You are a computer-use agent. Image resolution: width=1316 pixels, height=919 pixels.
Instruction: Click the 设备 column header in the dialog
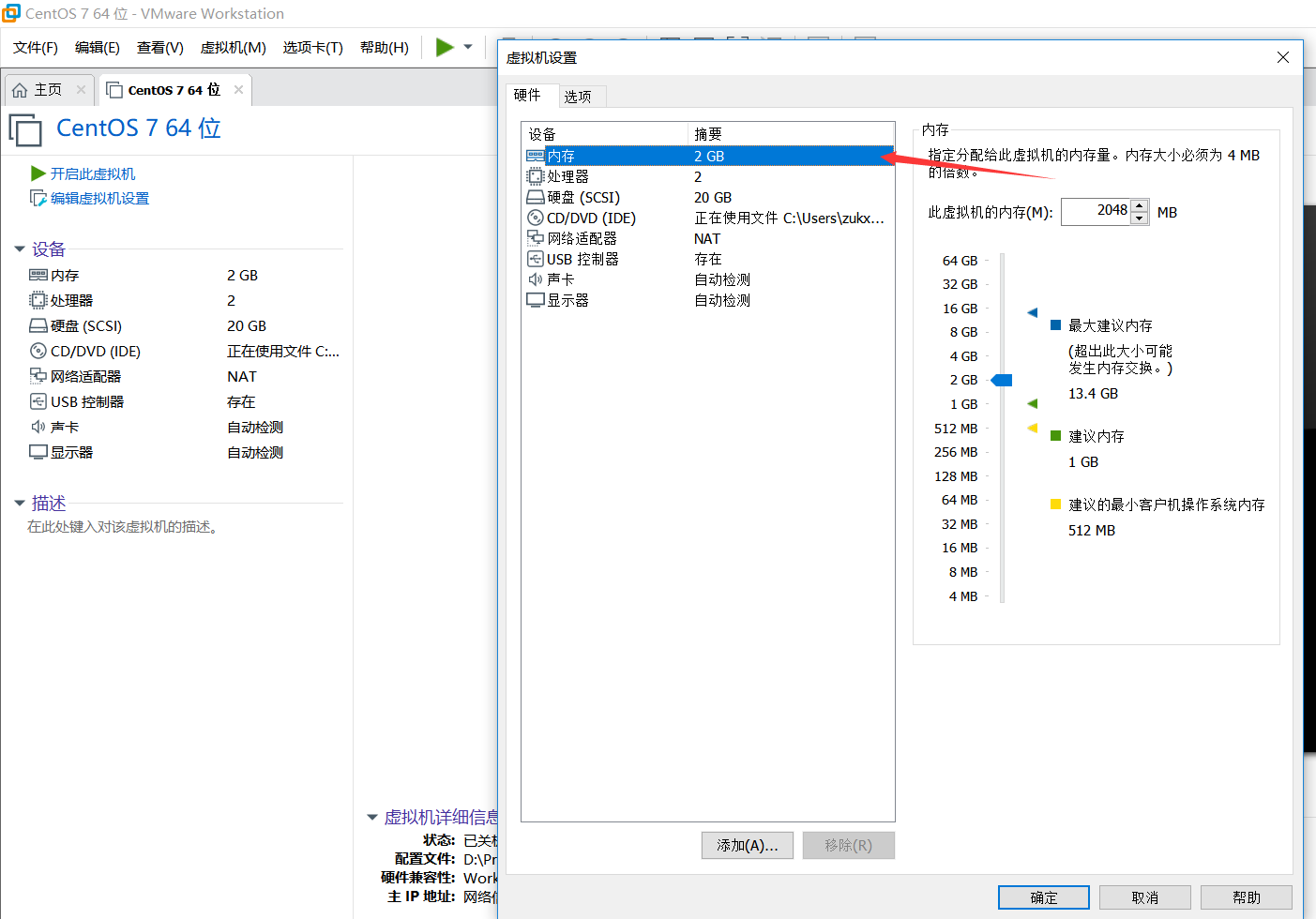[x=605, y=134]
